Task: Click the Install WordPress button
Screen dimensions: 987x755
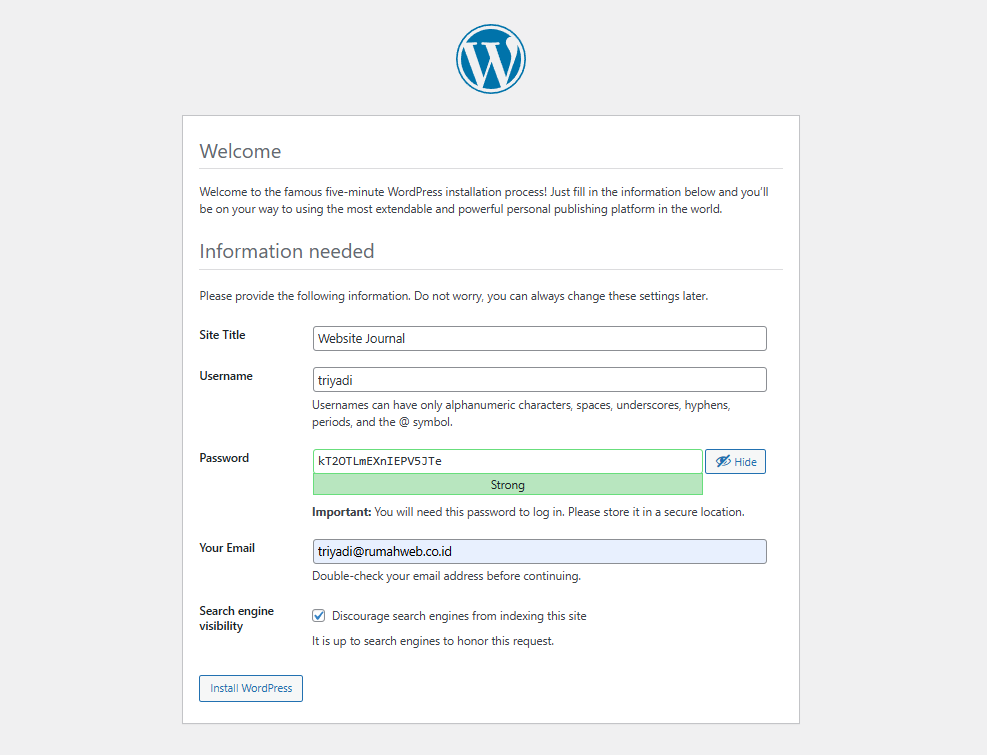Action: [251, 688]
